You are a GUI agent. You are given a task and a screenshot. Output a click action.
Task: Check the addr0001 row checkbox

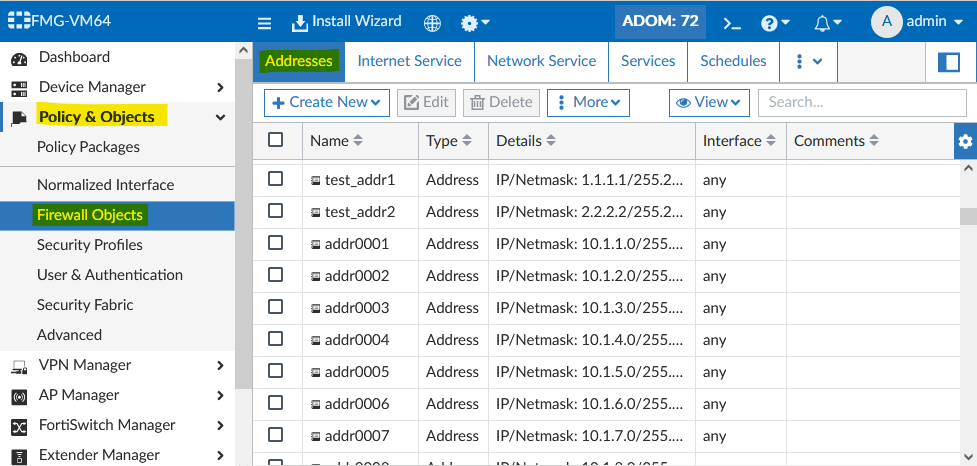click(275, 242)
